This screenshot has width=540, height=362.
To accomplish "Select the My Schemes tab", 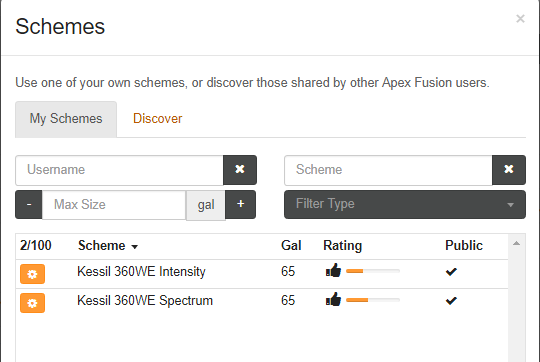I will [x=66, y=119].
